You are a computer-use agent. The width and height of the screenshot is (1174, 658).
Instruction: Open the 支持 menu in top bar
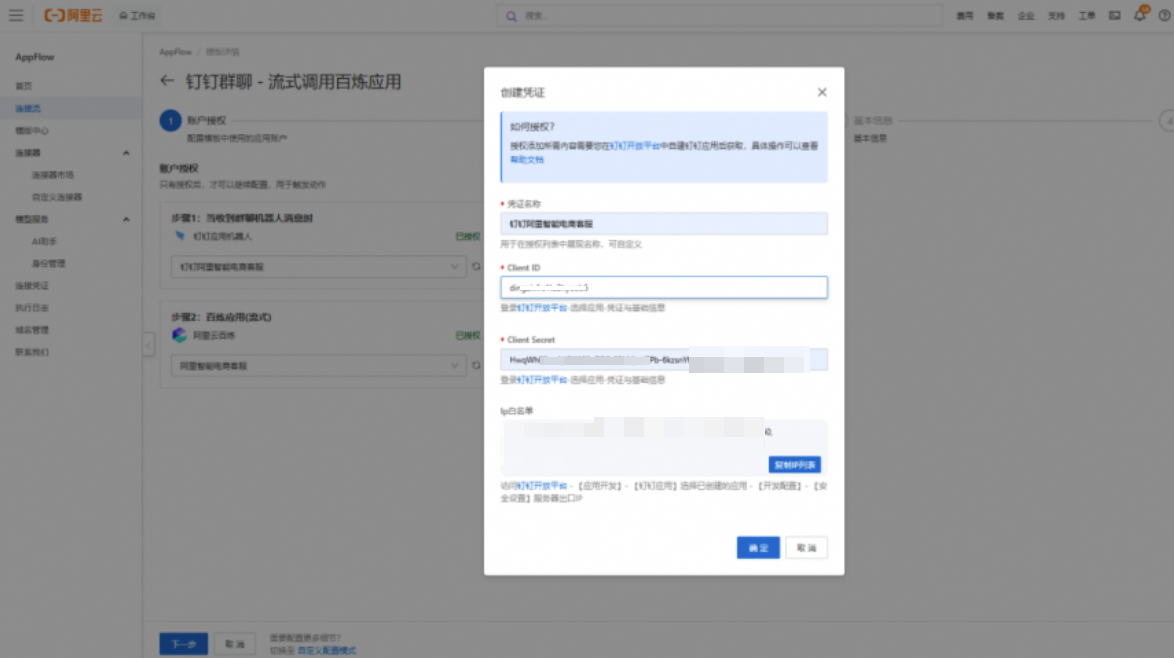(x=1056, y=16)
